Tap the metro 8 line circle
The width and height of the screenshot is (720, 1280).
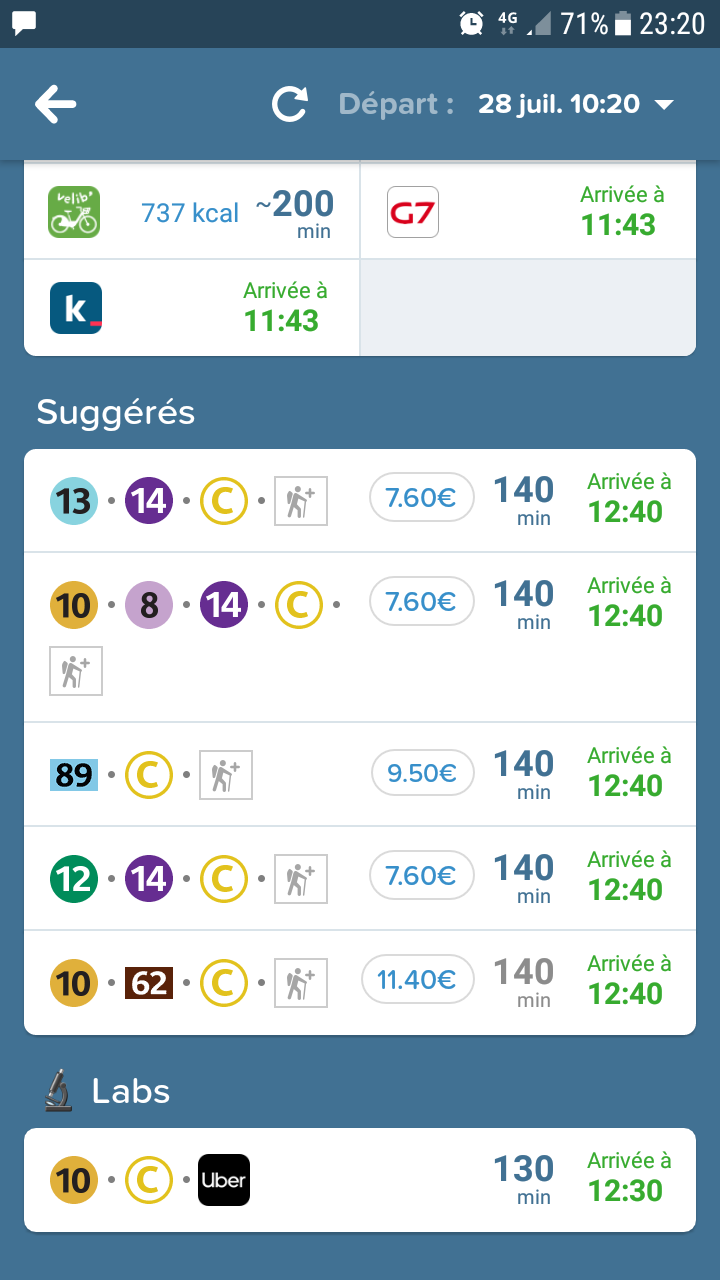149,605
